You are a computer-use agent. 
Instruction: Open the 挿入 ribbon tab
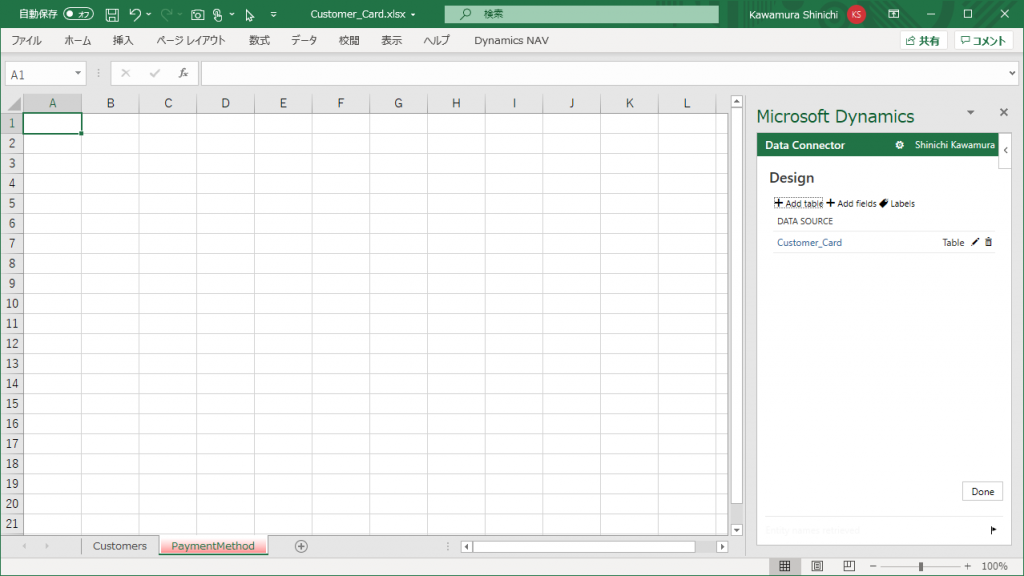pos(123,40)
